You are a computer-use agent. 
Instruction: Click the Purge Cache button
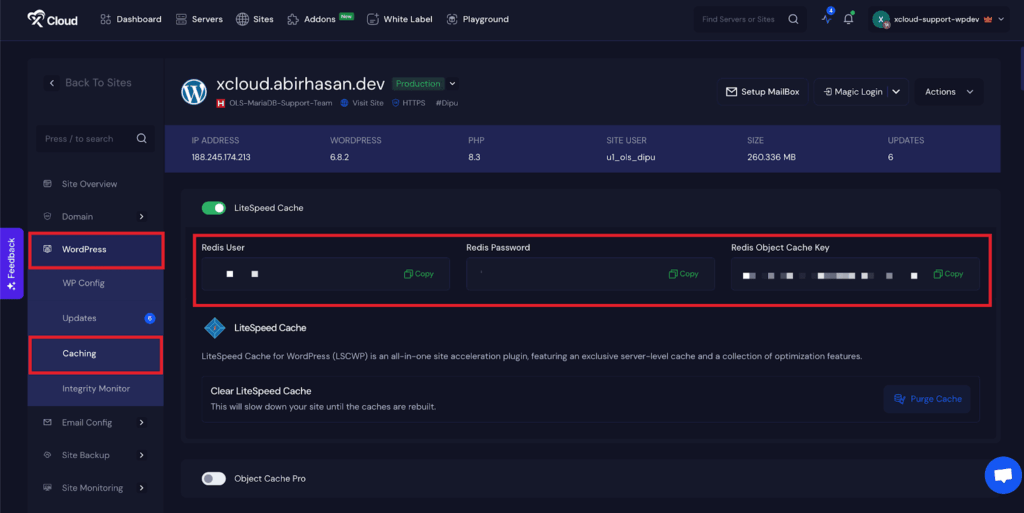(927, 399)
